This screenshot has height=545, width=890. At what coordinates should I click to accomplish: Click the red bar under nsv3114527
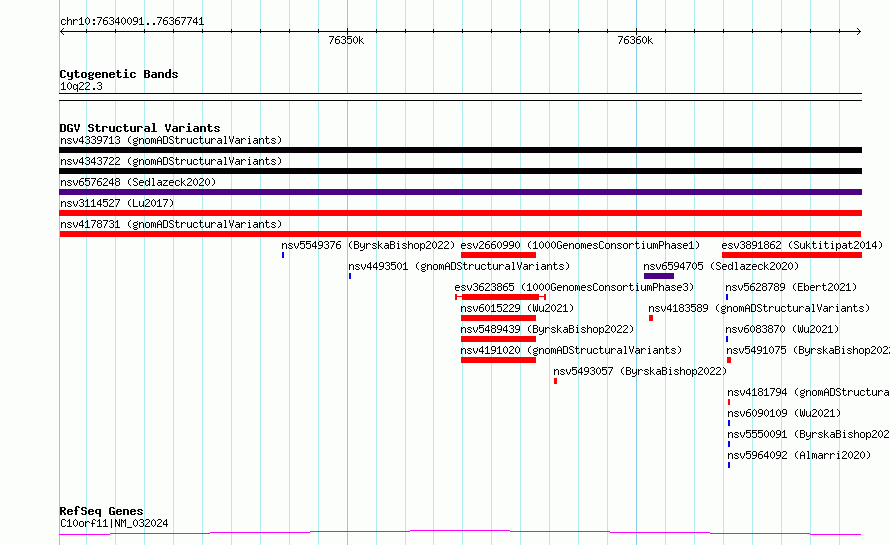[460, 213]
